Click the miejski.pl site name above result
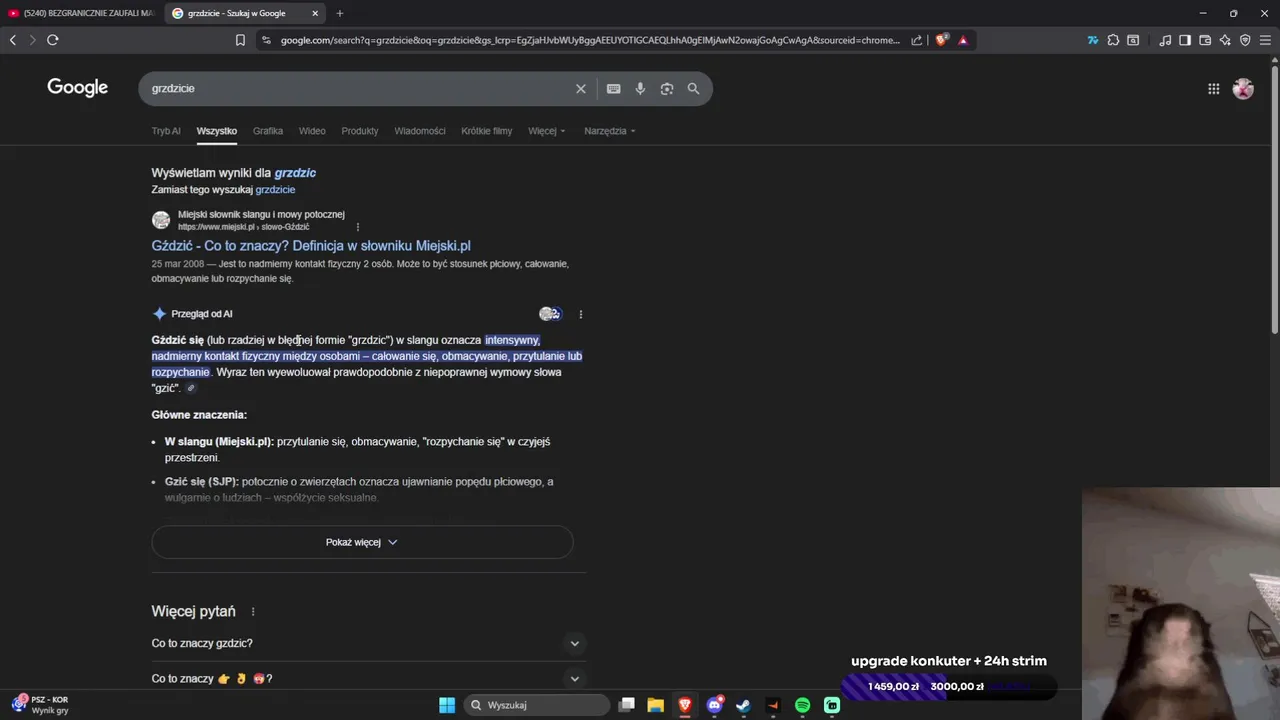This screenshot has height=720, width=1280. pos(261,215)
